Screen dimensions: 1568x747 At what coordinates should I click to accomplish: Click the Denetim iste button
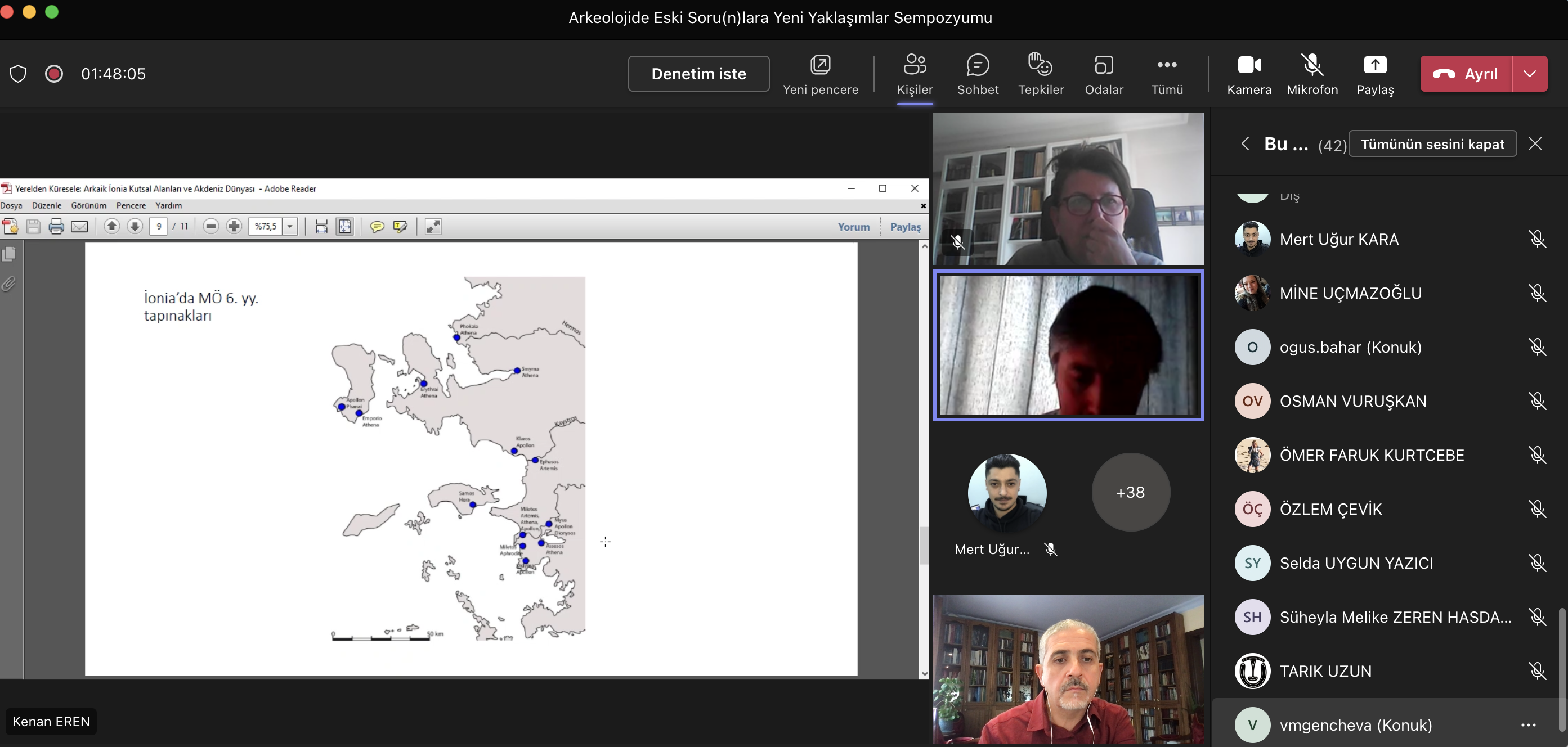(x=699, y=74)
